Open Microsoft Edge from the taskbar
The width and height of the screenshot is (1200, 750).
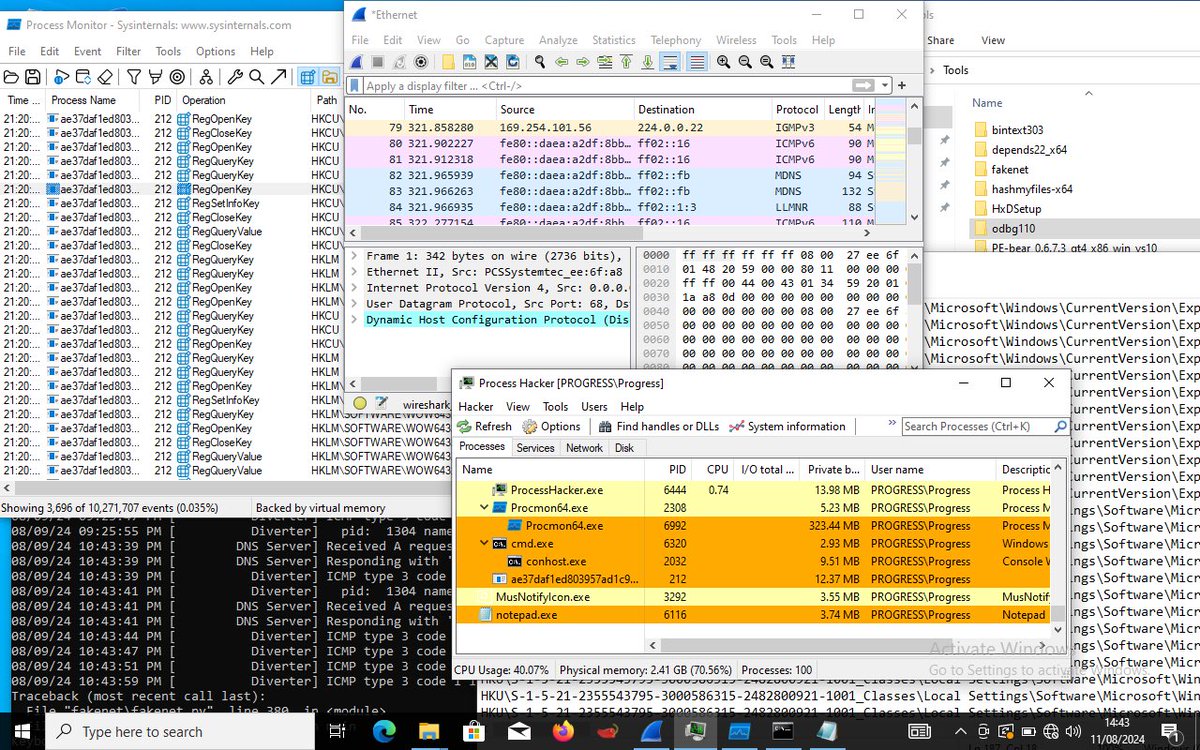coord(386,731)
